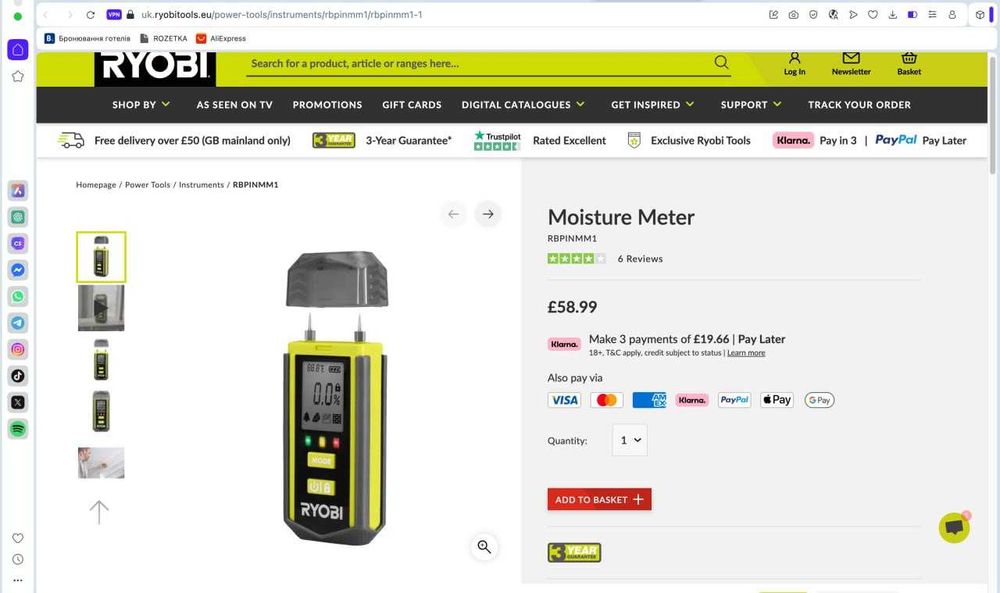Select the product video thumbnail

click(x=101, y=308)
